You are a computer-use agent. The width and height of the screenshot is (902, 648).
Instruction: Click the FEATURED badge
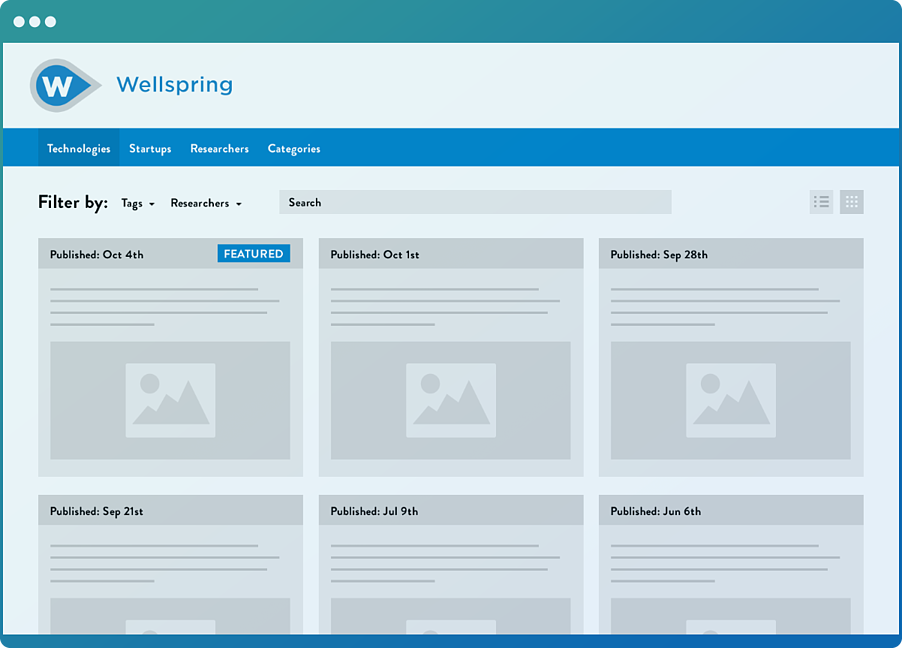(x=253, y=253)
